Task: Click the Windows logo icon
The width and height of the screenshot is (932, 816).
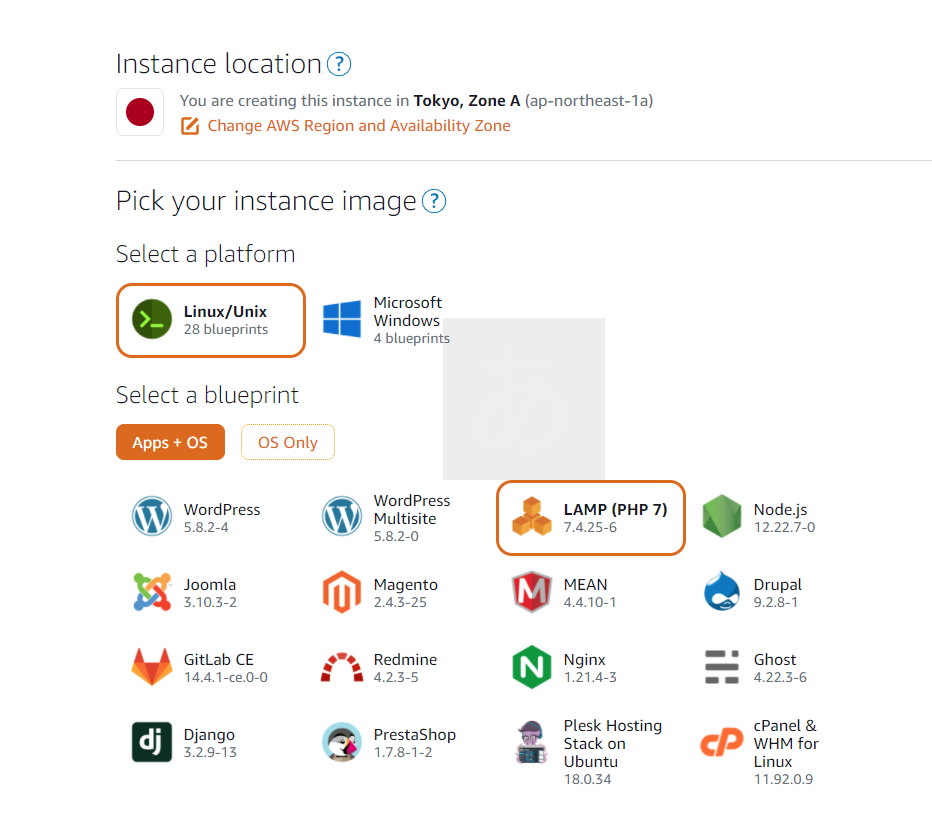Action: click(342, 319)
